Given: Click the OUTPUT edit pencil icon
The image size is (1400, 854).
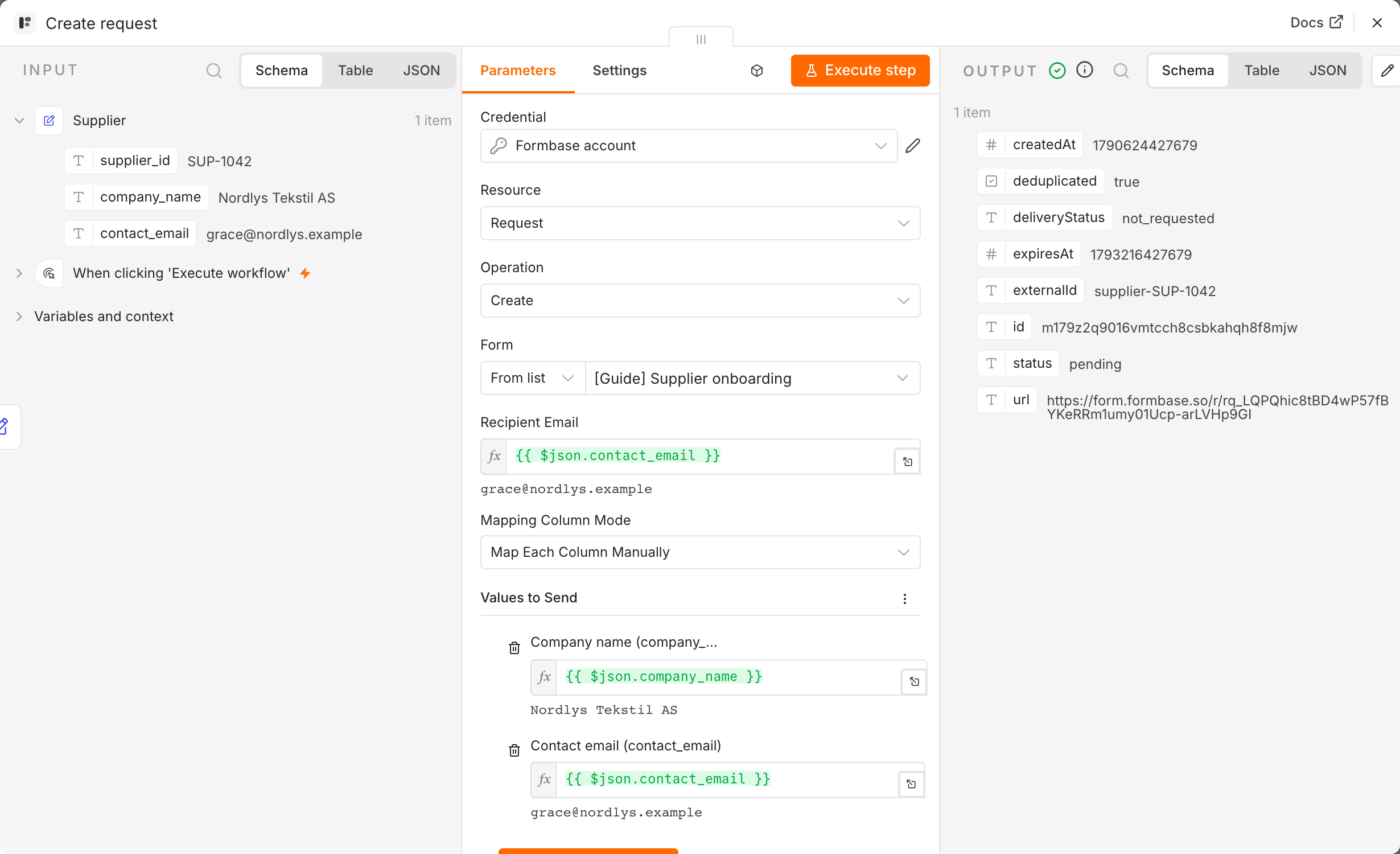Looking at the screenshot, I should 1387,71.
